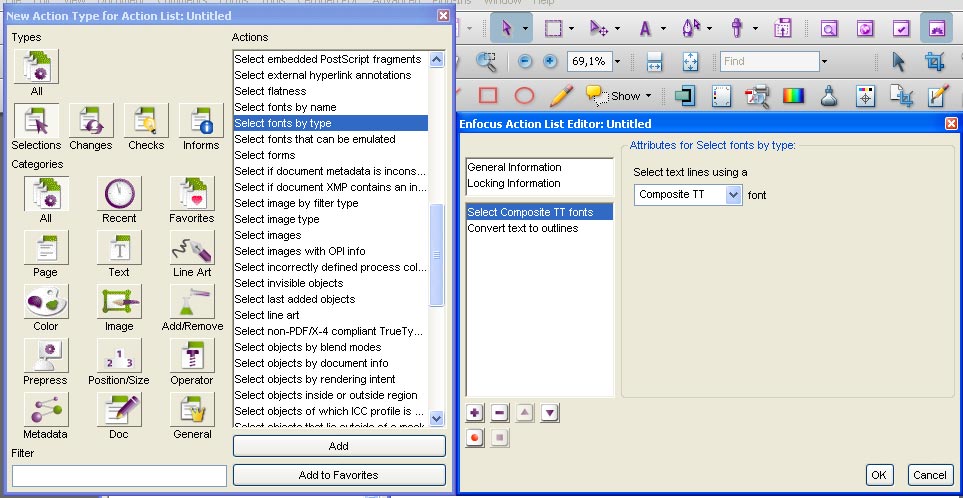Choose 'Select invisible objects' action
963x498 pixels.
pyautogui.click(x=331, y=283)
